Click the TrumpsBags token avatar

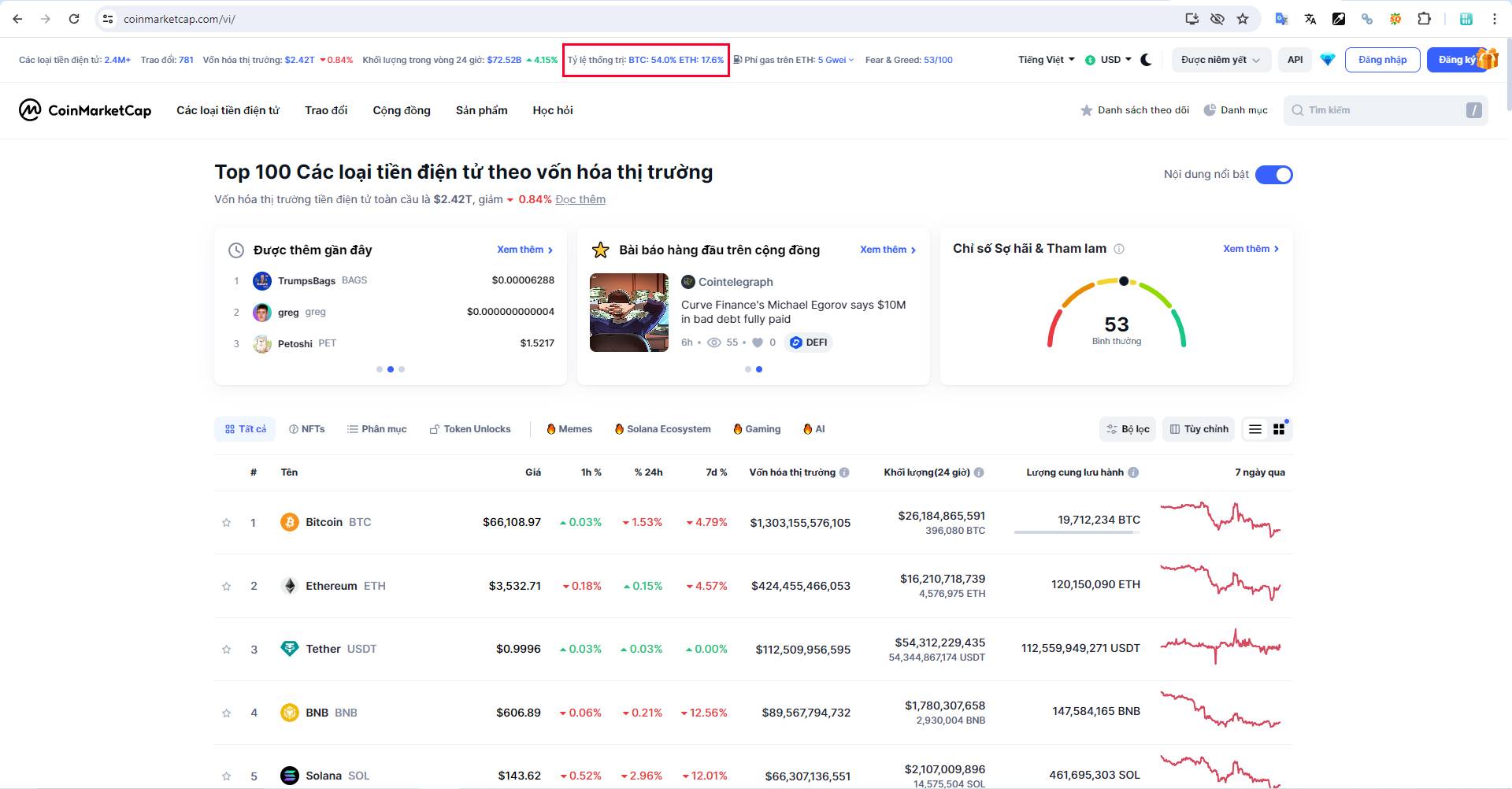click(262, 281)
